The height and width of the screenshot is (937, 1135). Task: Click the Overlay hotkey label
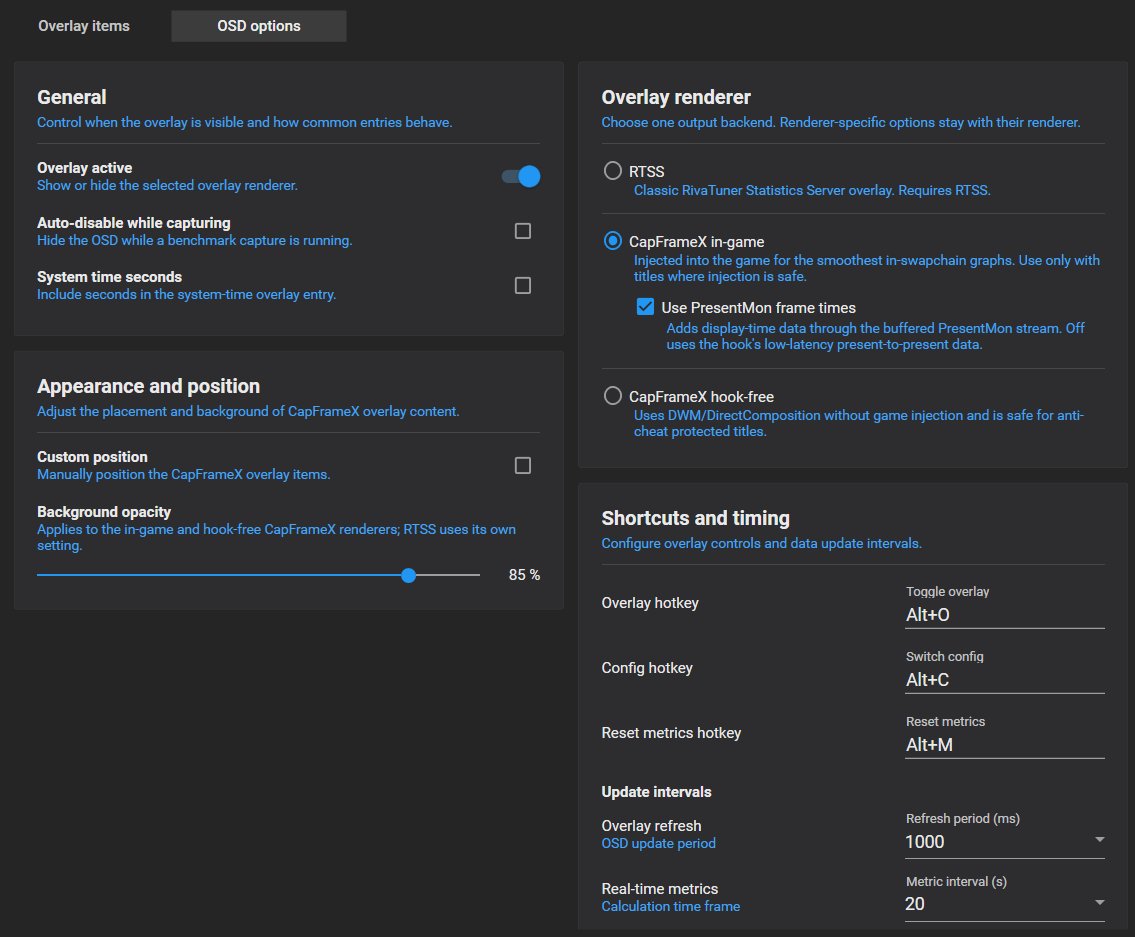click(650, 603)
